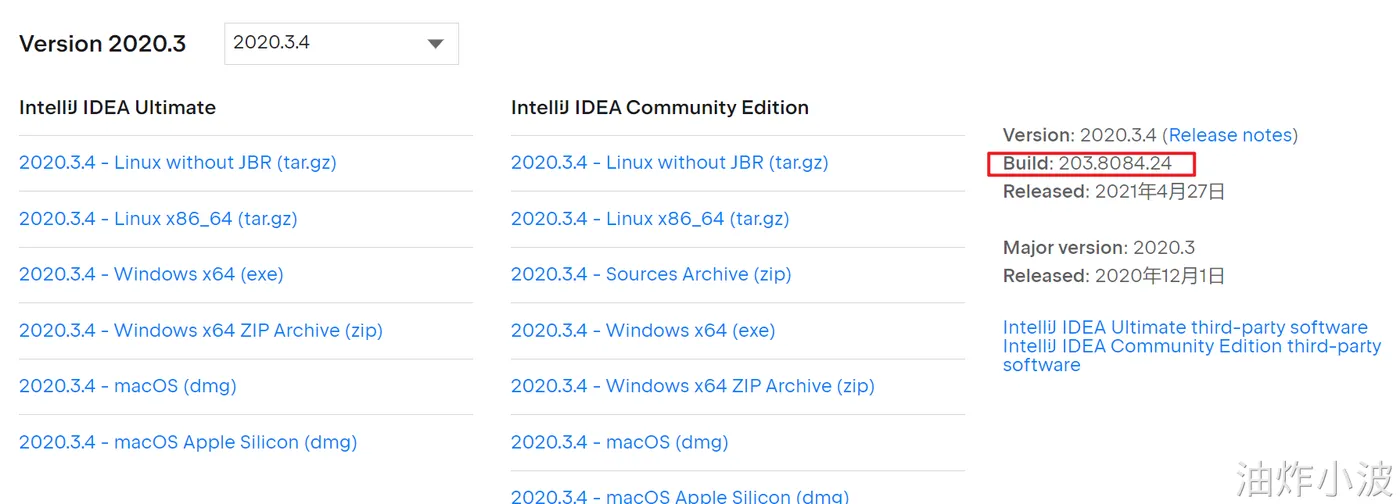Click the Version 2020.3 heading
Screen dimensions: 1400x504
103,45
